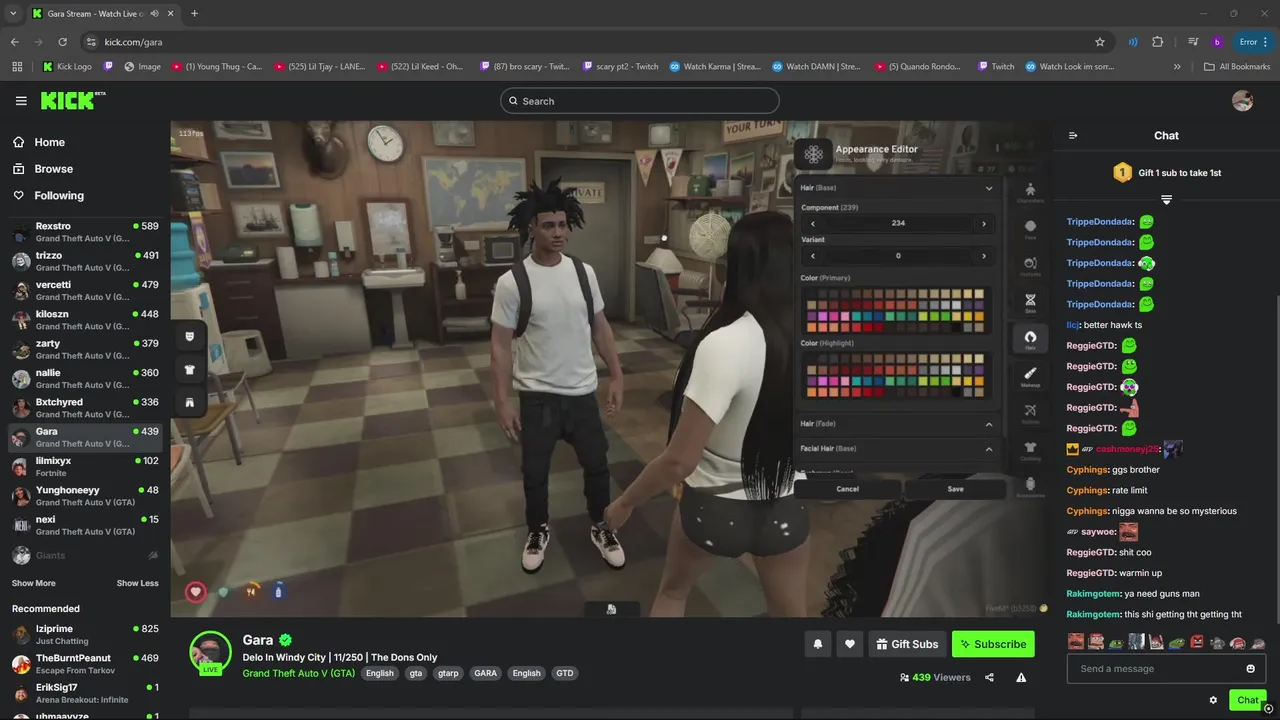1280x720 pixels.
Task: Enable notifications with the bell icon
Action: coord(818,644)
